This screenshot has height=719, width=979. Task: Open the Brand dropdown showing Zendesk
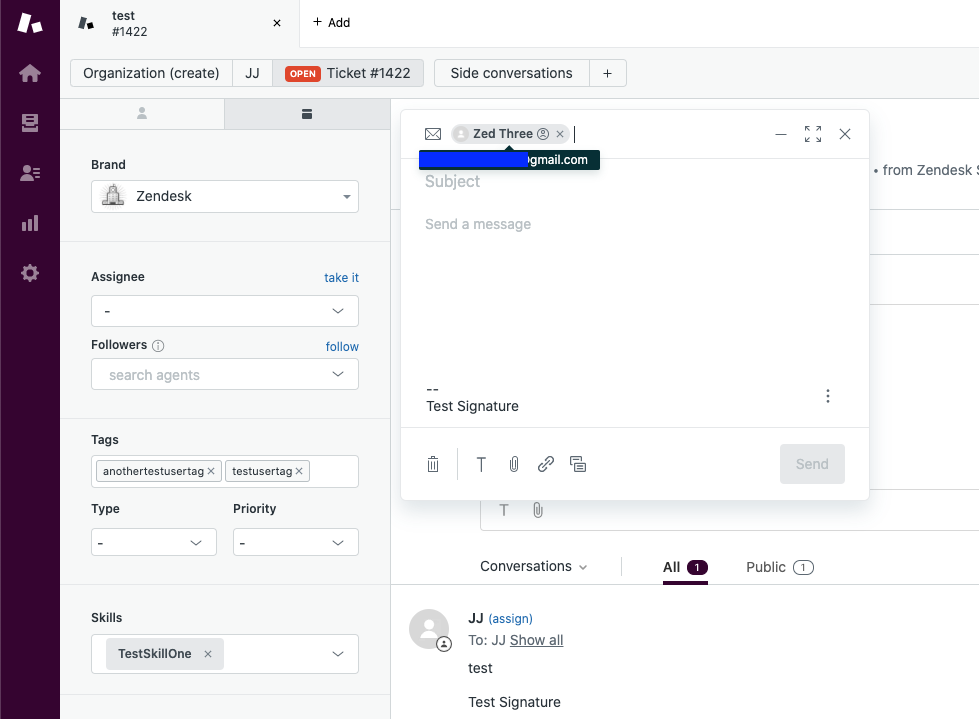(224, 196)
